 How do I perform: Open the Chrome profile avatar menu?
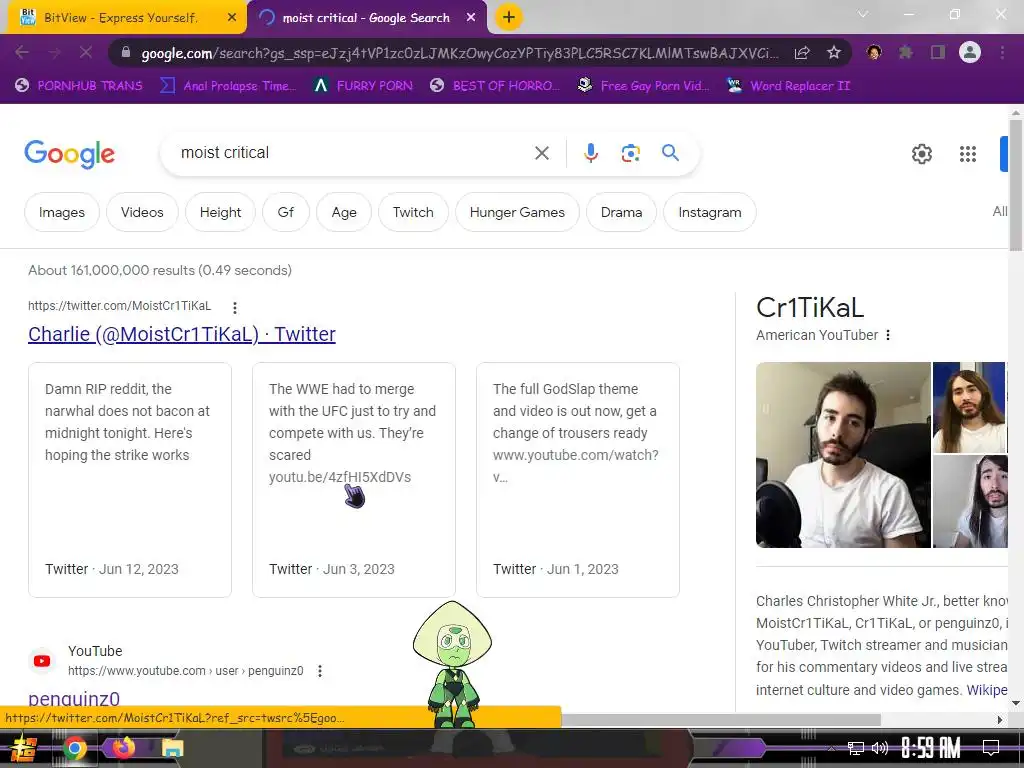970,52
